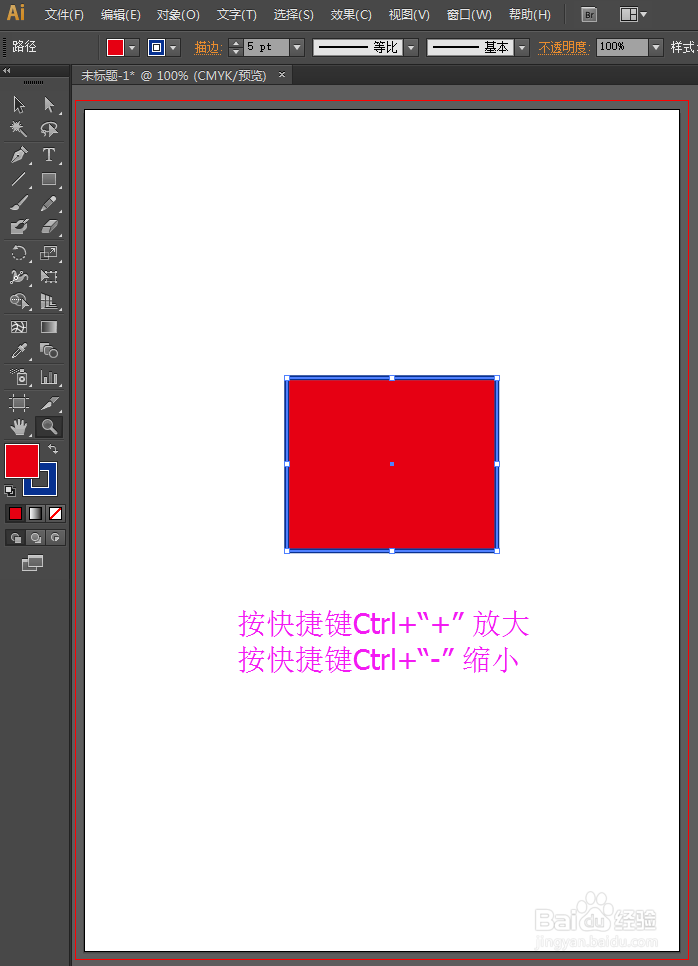Image resolution: width=698 pixels, height=966 pixels.
Task: Open the opacity 100% dropdown arrow
Action: pos(655,47)
